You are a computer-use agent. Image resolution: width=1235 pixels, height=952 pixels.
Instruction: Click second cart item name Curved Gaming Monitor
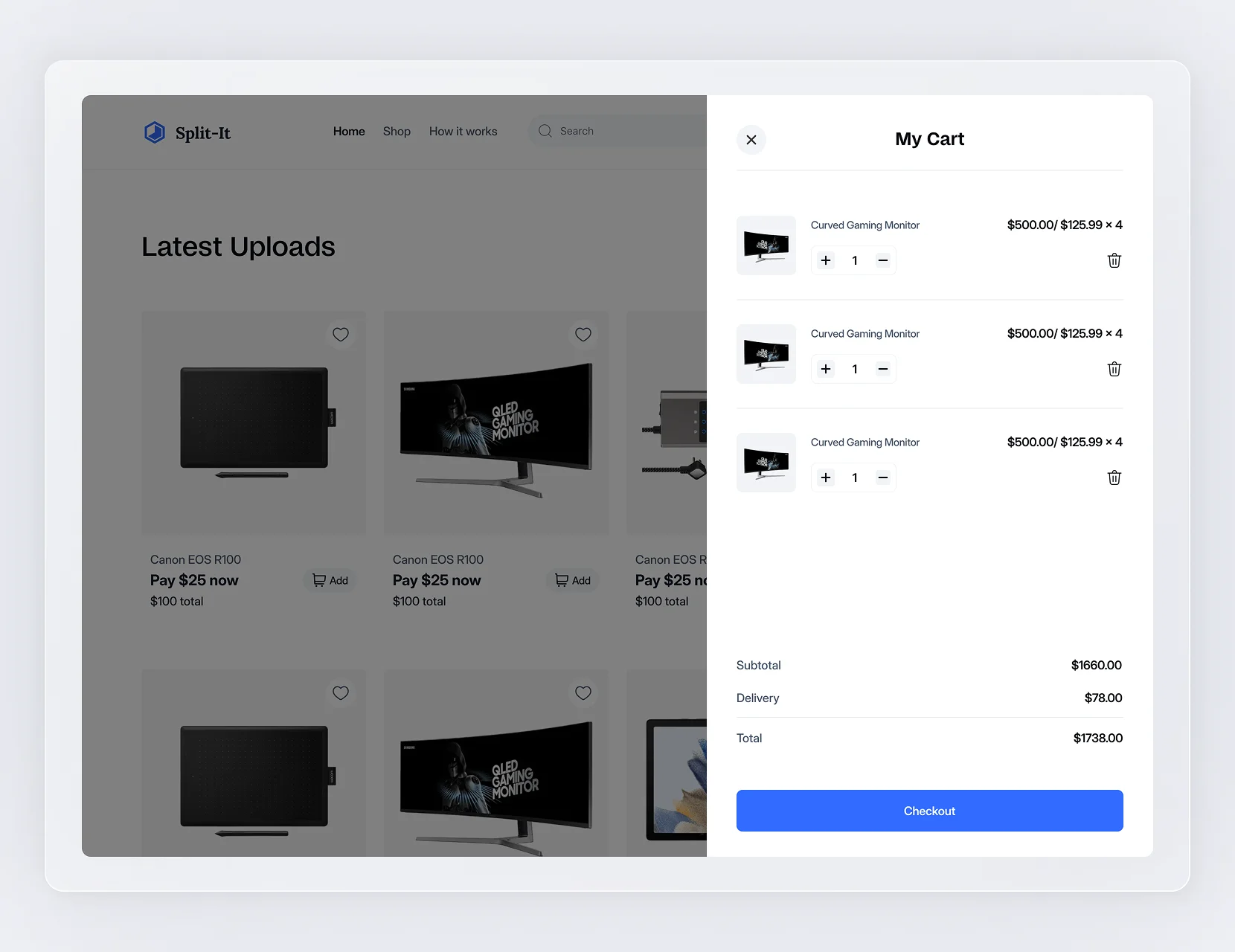[865, 334]
